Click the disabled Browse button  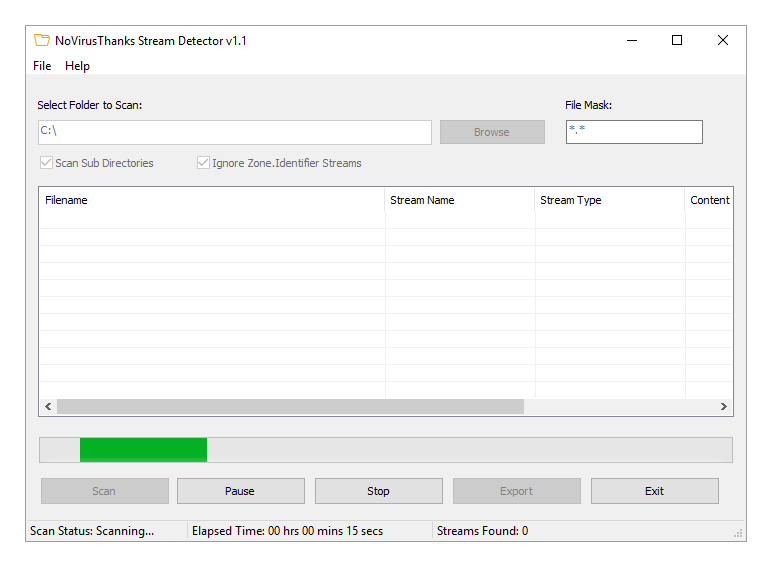click(x=492, y=132)
